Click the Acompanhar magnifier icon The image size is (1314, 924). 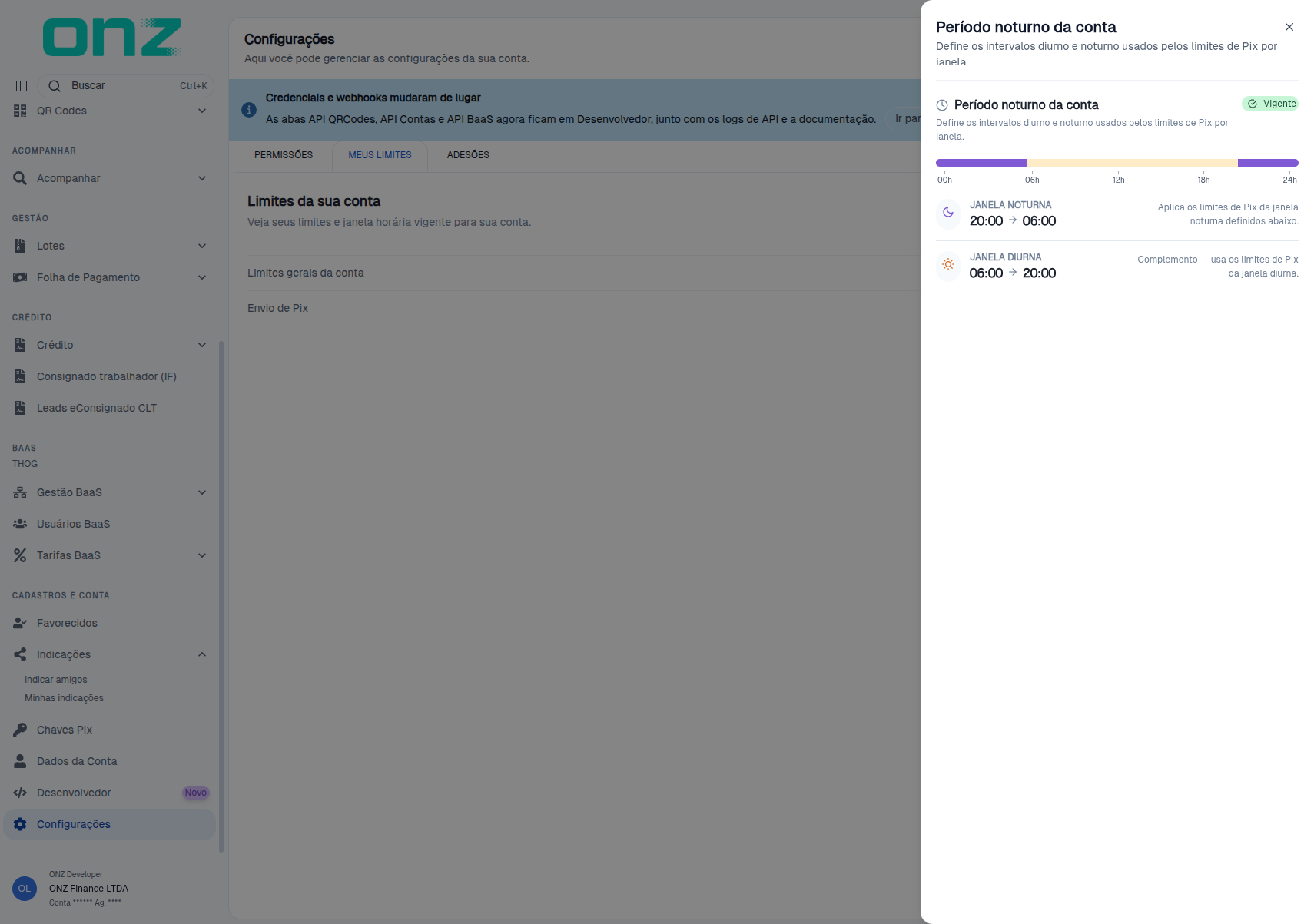(x=20, y=178)
